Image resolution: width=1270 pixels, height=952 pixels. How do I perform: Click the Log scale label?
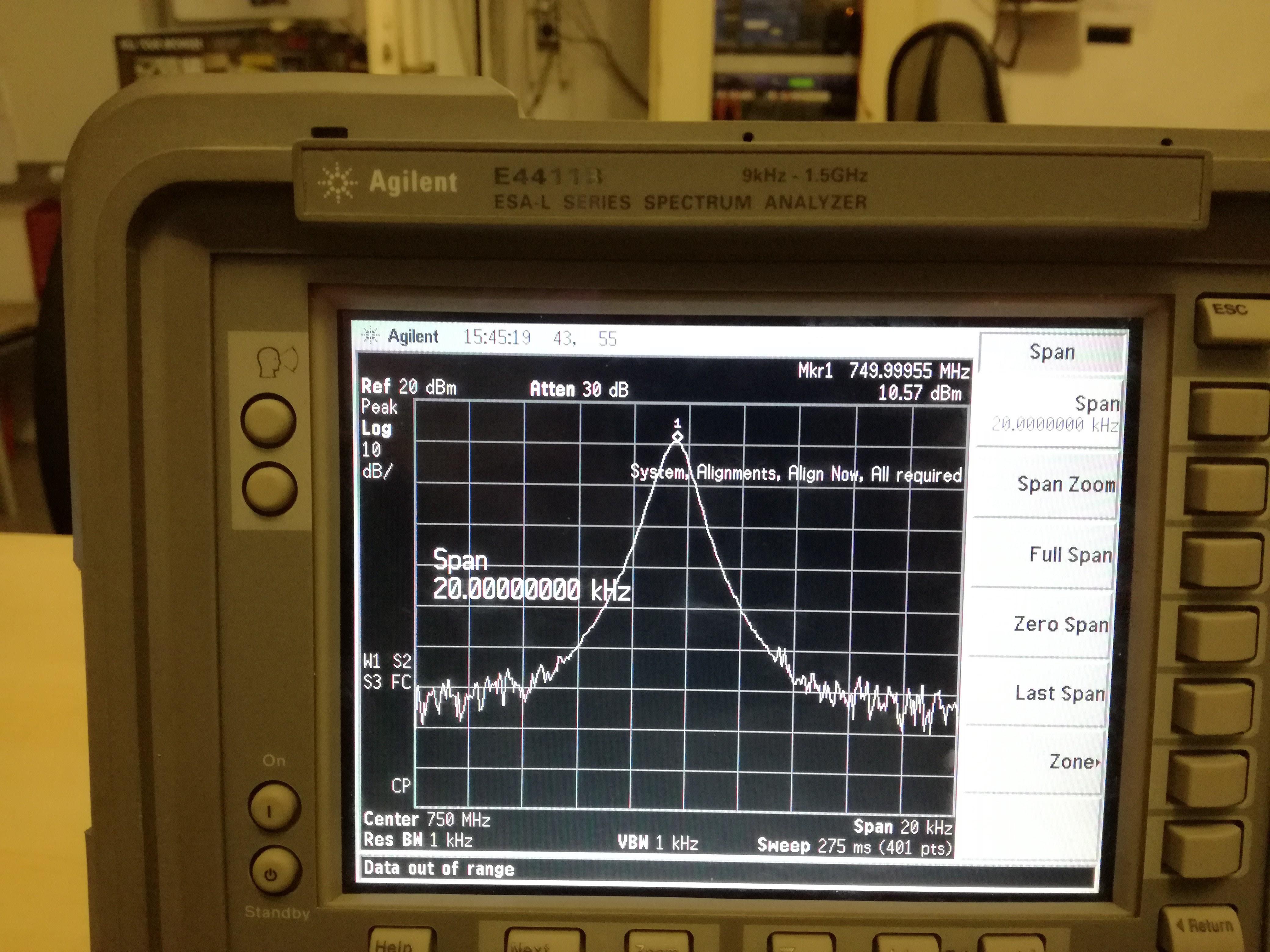376,428
